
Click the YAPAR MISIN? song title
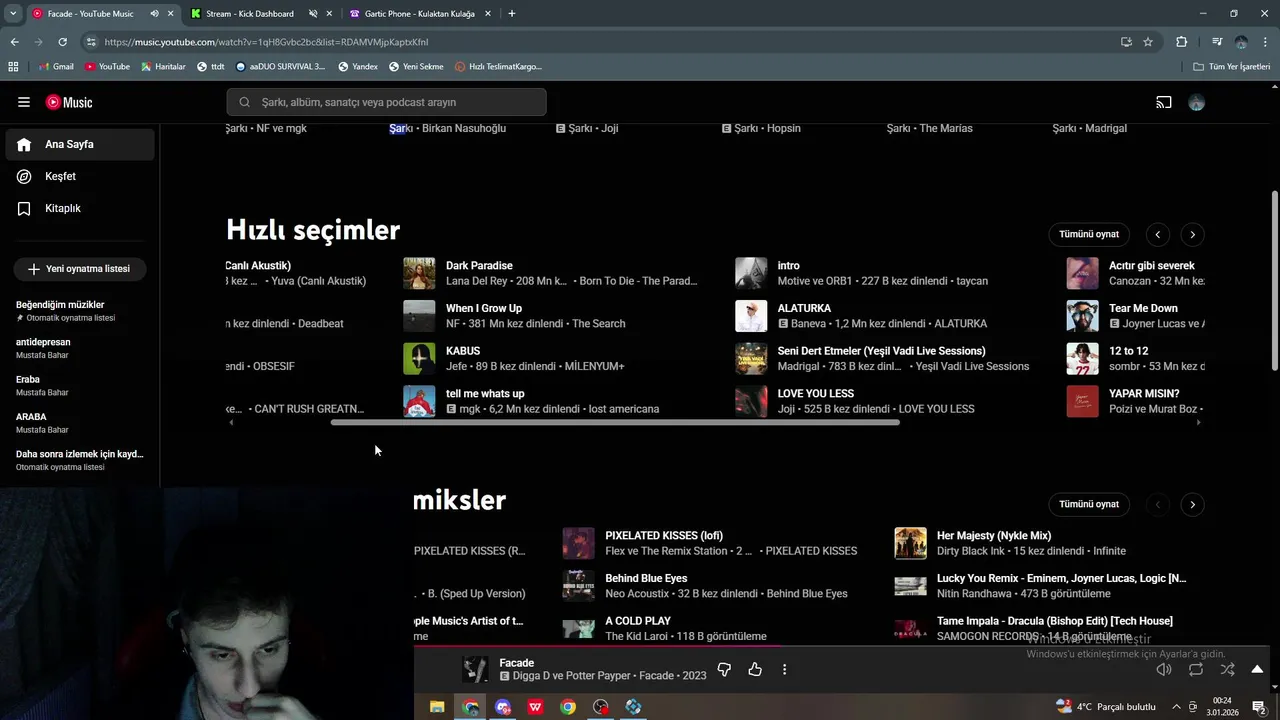point(1144,393)
